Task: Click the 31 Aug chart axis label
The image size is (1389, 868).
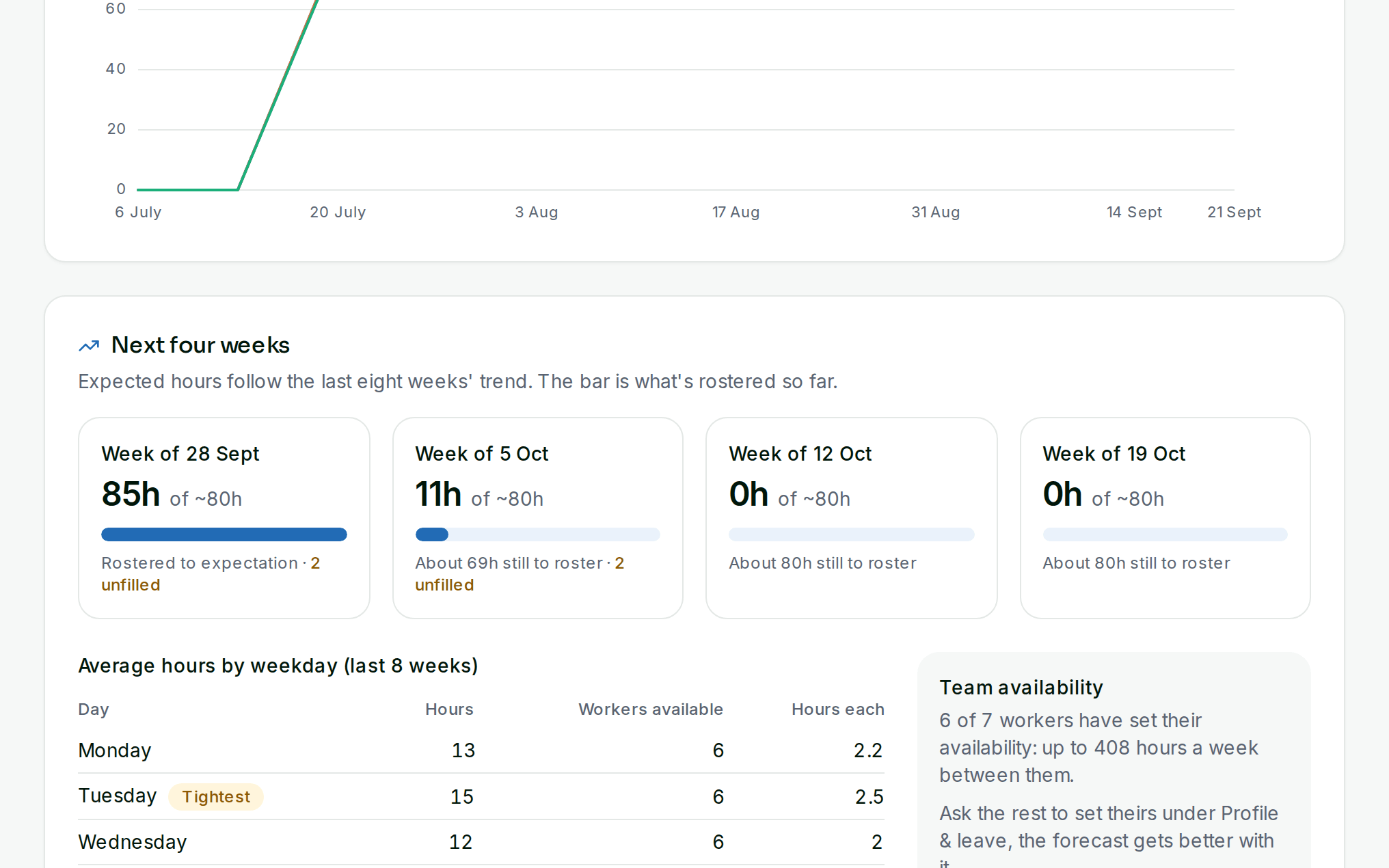Action: (x=935, y=212)
